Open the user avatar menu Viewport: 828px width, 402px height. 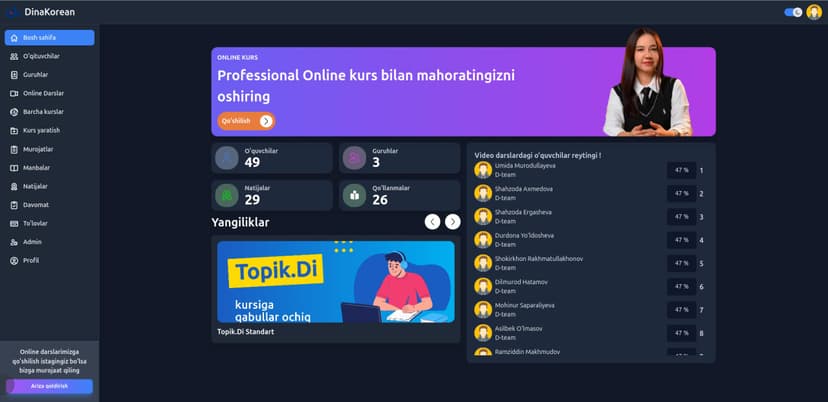814,12
